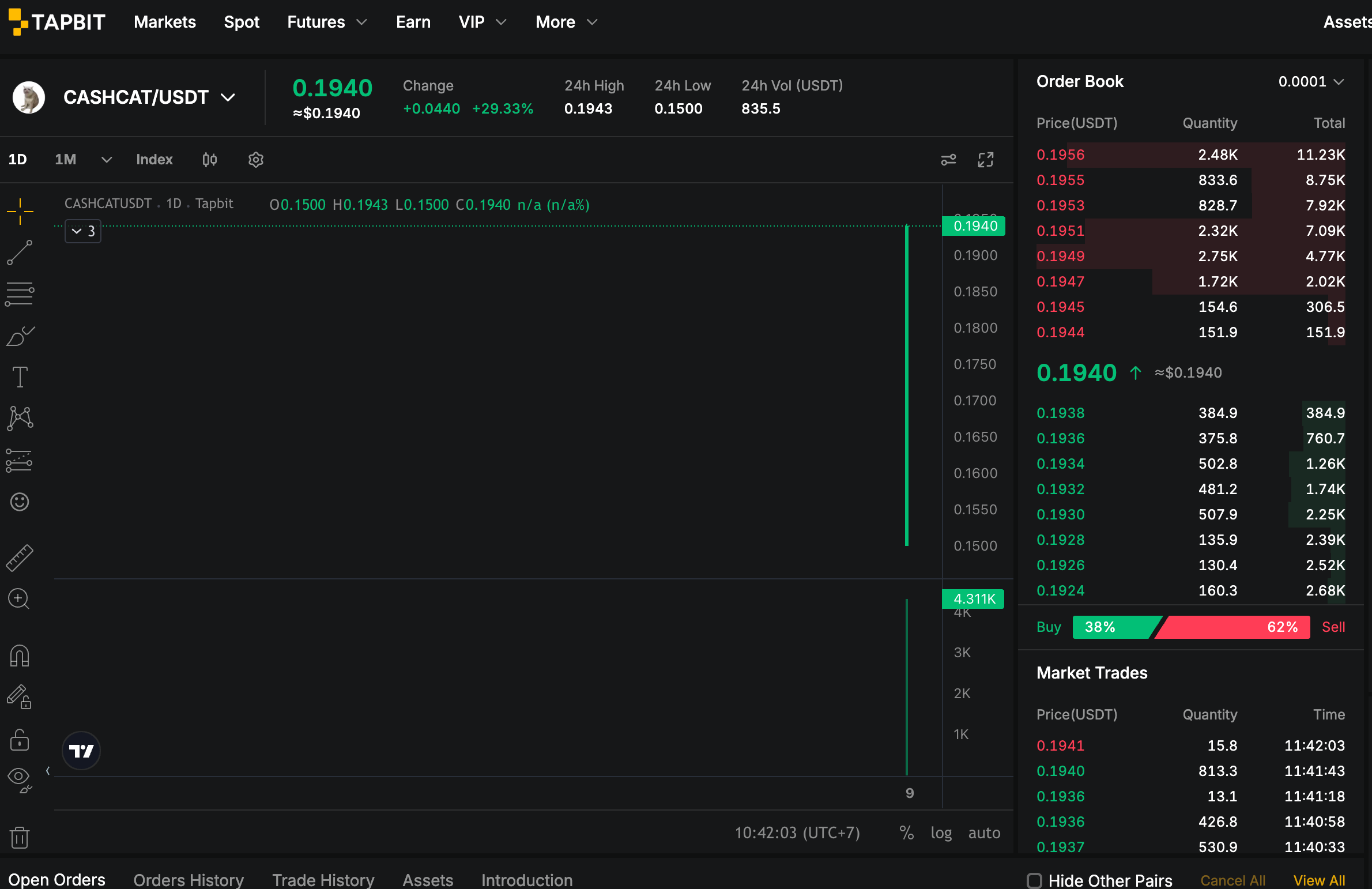Open the forecast and measurement tools
The width and height of the screenshot is (1372, 889).
[20, 460]
